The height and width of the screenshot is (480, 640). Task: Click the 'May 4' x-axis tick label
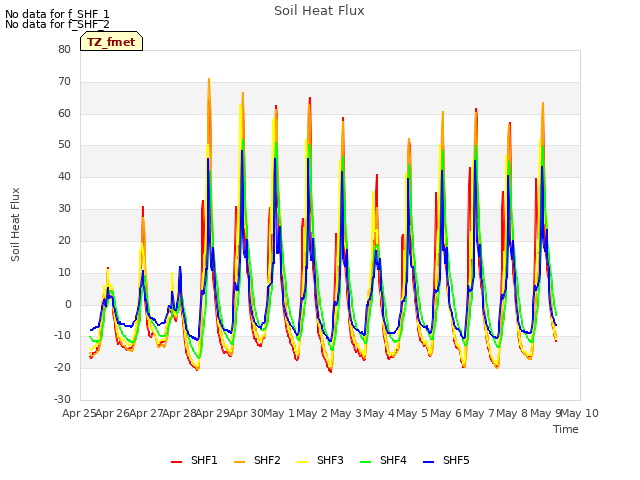(x=379, y=413)
